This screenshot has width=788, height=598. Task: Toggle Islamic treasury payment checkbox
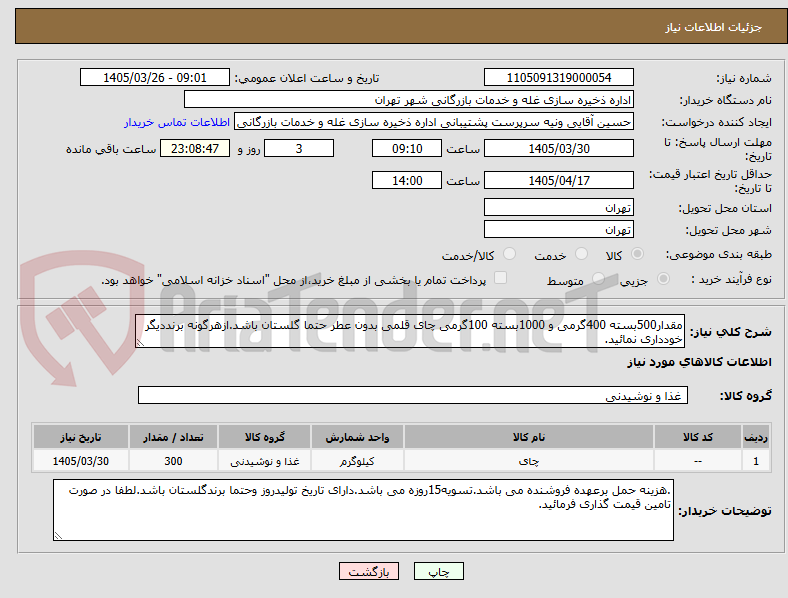point(501,278)
